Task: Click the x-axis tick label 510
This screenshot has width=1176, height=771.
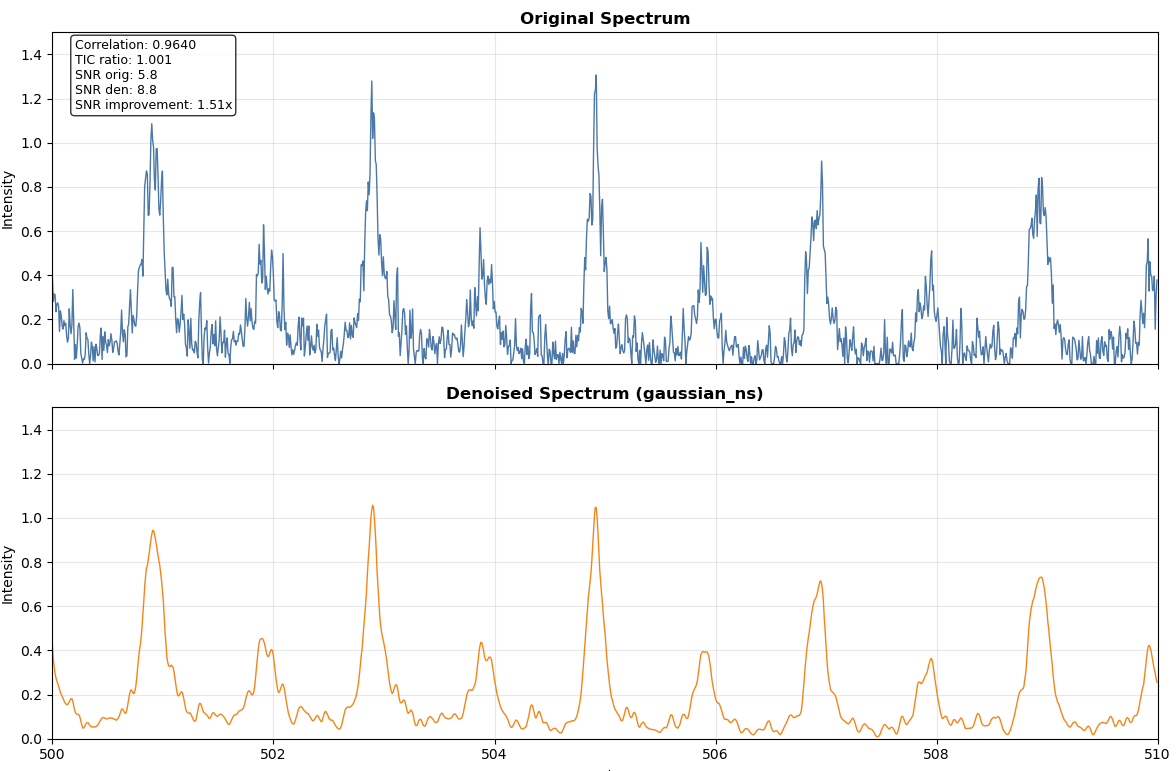Action: pyautogui.click(x=1158, y=753)
